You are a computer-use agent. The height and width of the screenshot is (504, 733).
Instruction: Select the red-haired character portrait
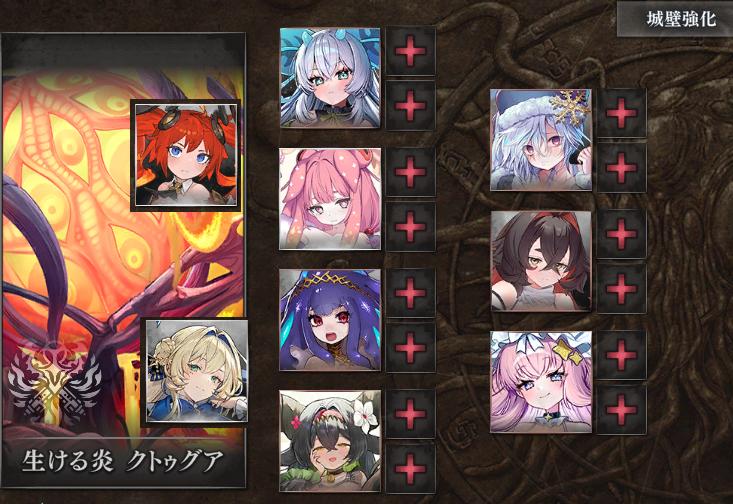(186, 155)
